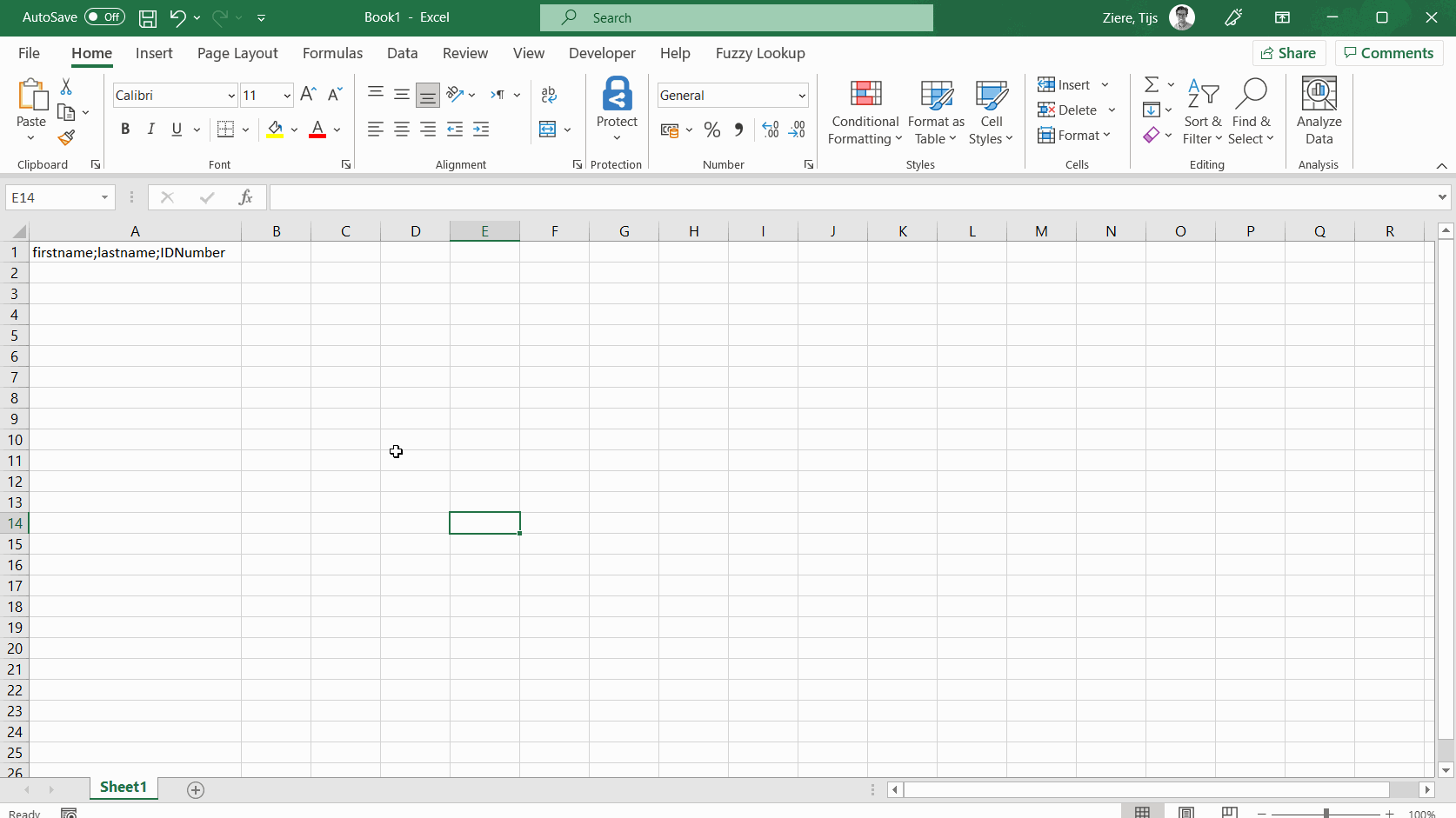The width and height of the screenshot is (1456, 818).
Task: Toggle Underline formatting
Action: [x=177, y=130]
